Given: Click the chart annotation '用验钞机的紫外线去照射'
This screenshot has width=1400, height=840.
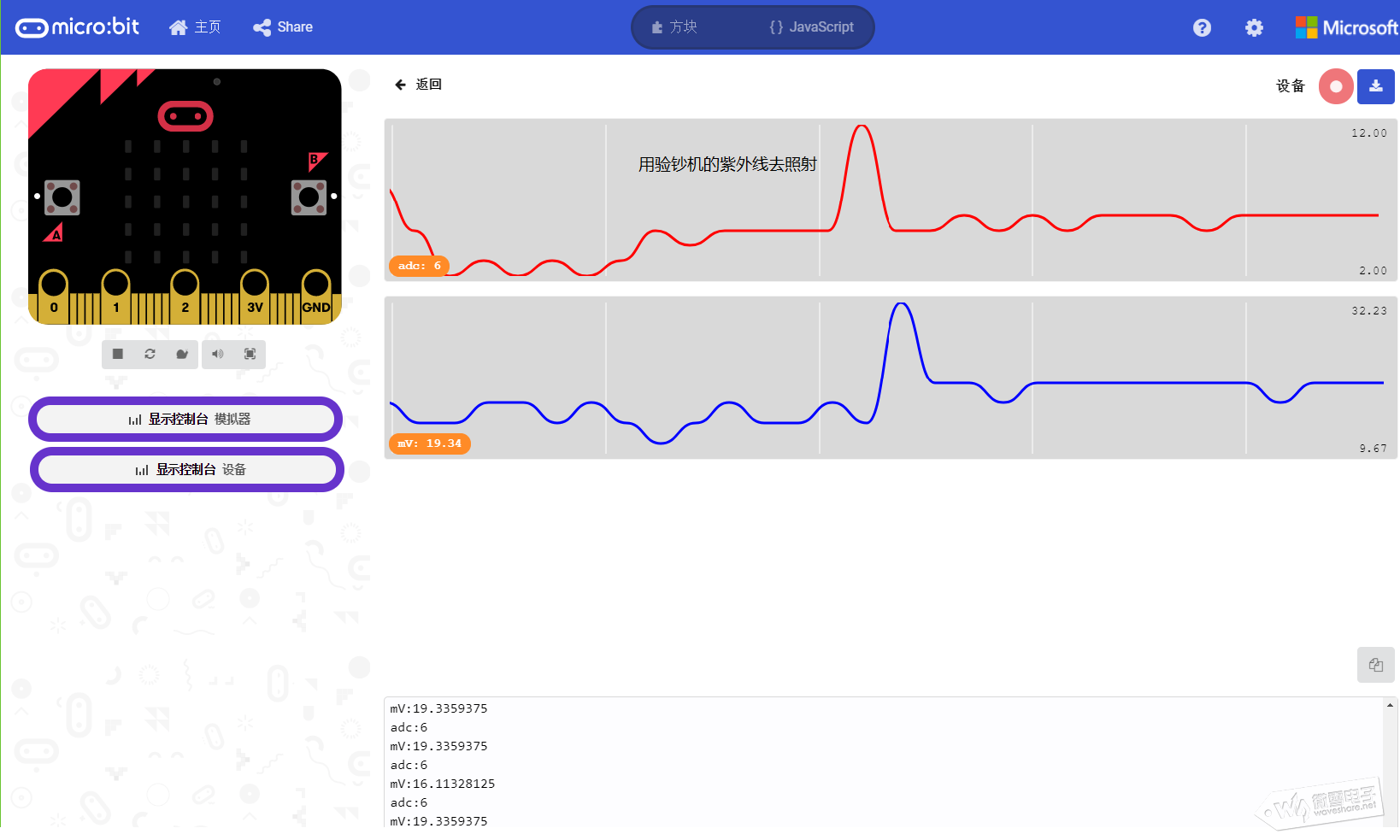Looking at the screenshot, I should (727, 164).
